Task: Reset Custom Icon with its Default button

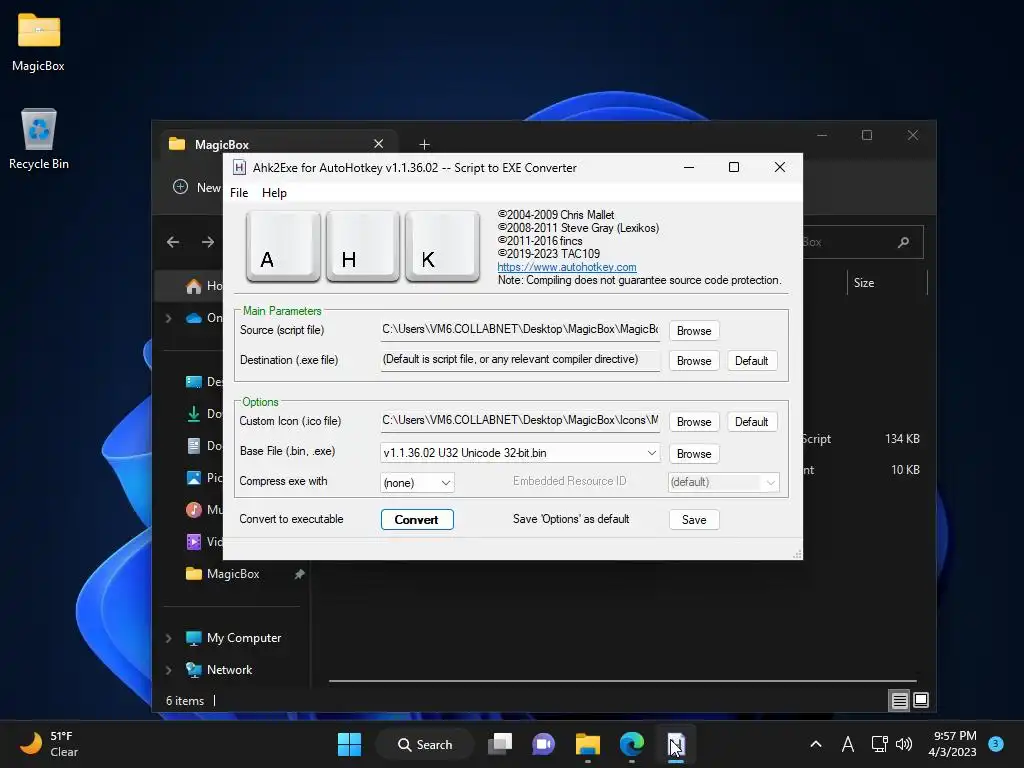Action: point(752,422)
